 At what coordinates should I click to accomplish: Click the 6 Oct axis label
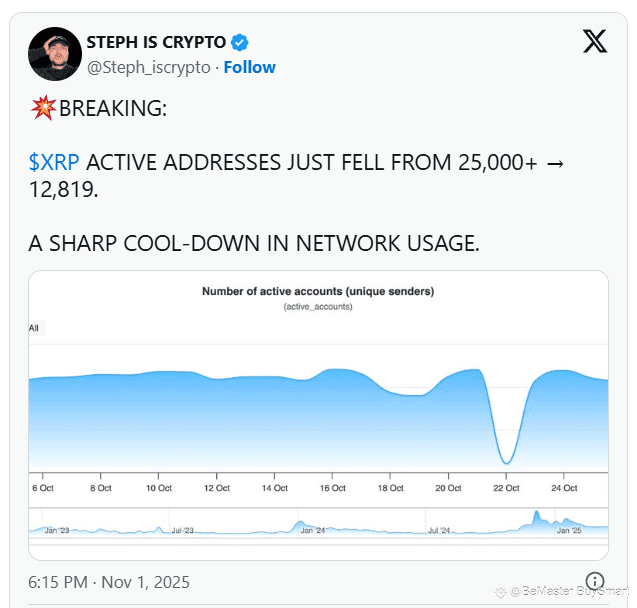[x=45, y=488]
